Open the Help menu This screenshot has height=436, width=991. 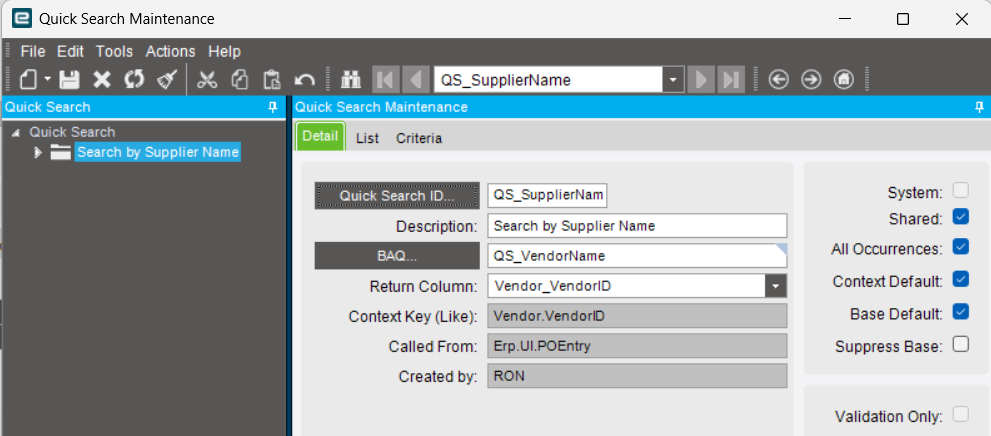coord(224,51)
